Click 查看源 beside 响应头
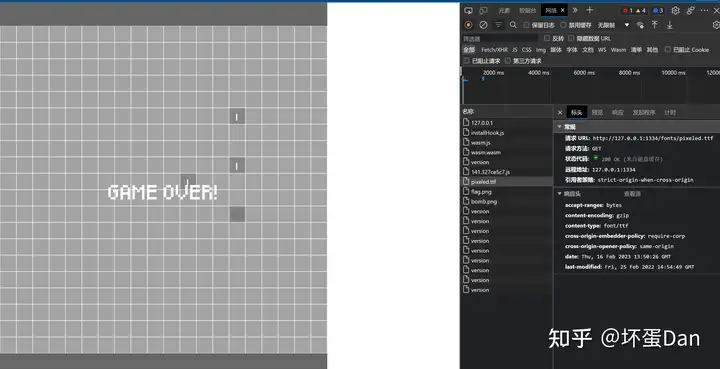The image size is (720, 369). 632,194
